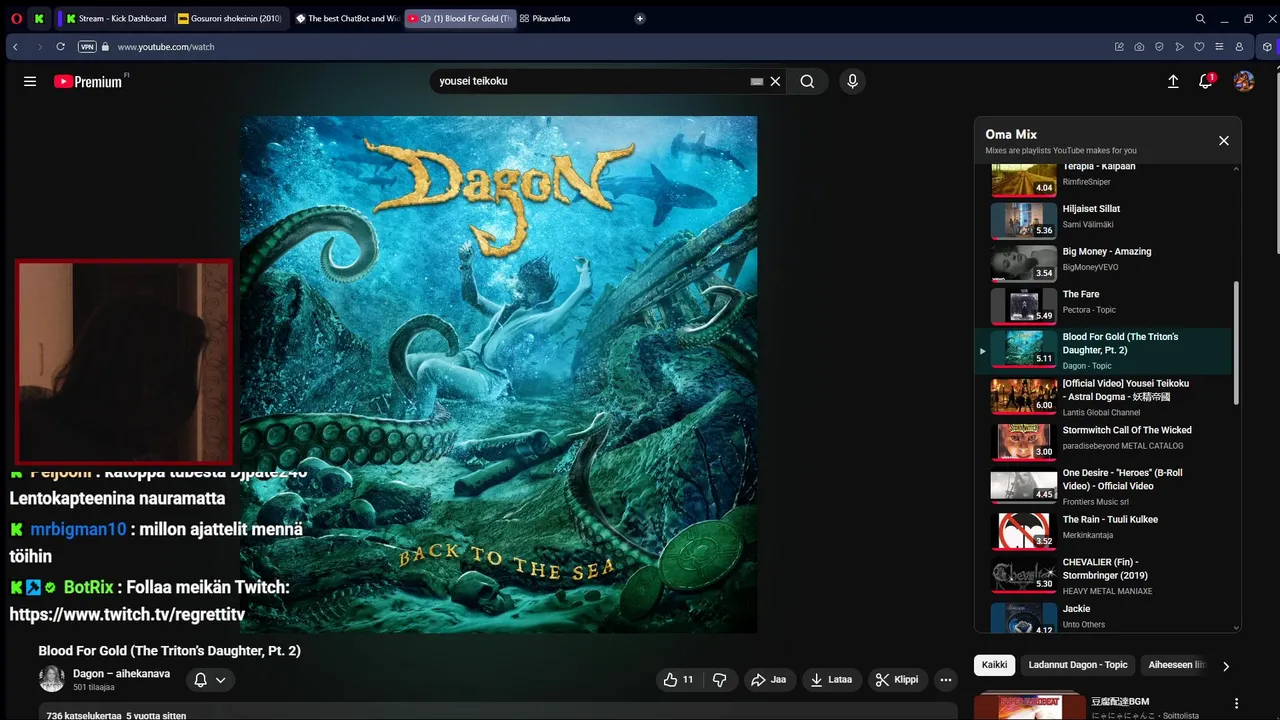Bookmark the page with heart icon

click(1199, 47)
